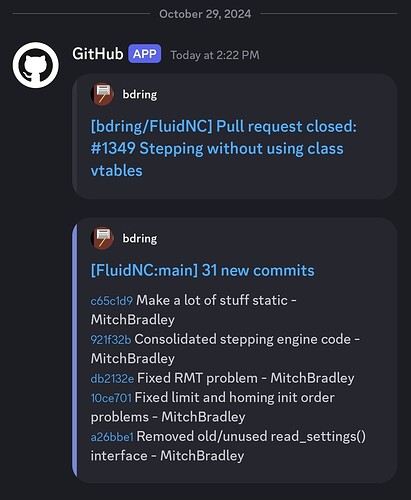Click bdring author name in first embed
411x500 pixels.
click(x=140, y=94)
